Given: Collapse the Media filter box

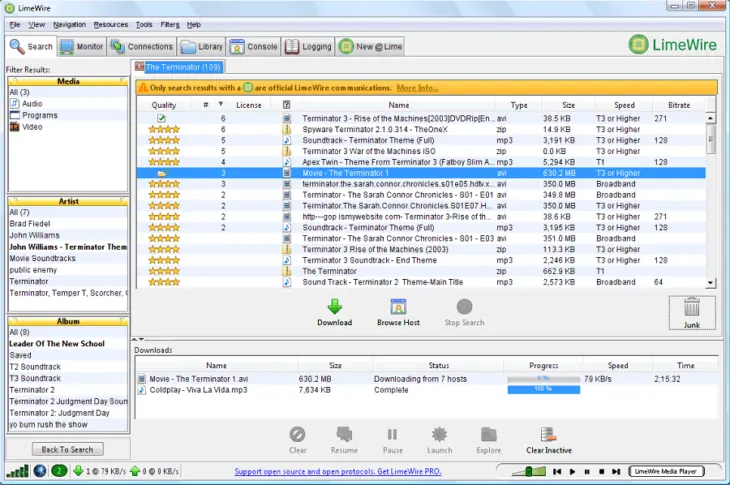Looking at the screenshot, I should click(x=122, y=81).
